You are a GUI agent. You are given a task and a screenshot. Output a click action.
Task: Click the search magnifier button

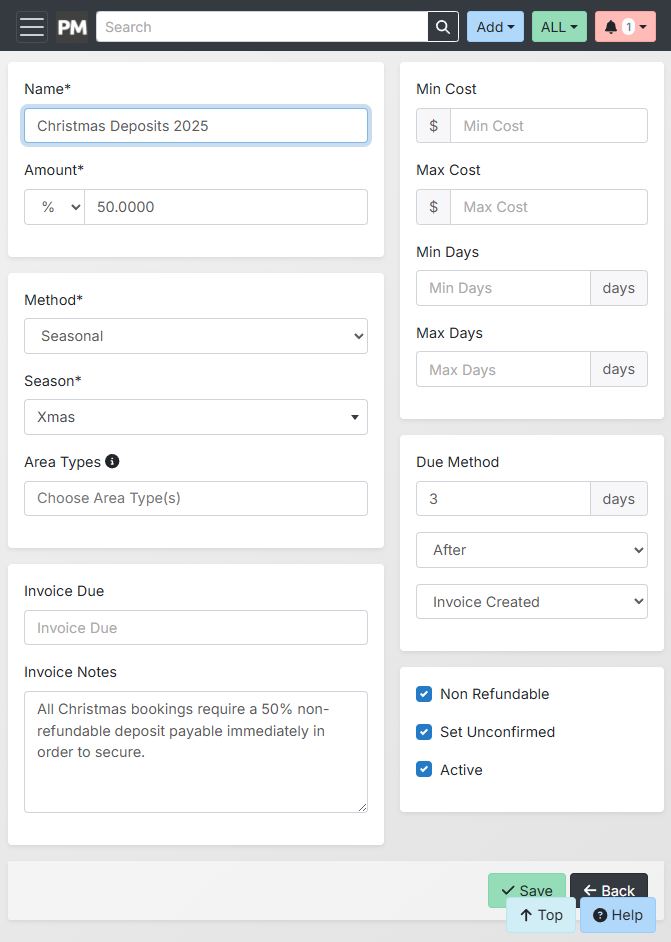pyautogui.click(x=443, y=27)
